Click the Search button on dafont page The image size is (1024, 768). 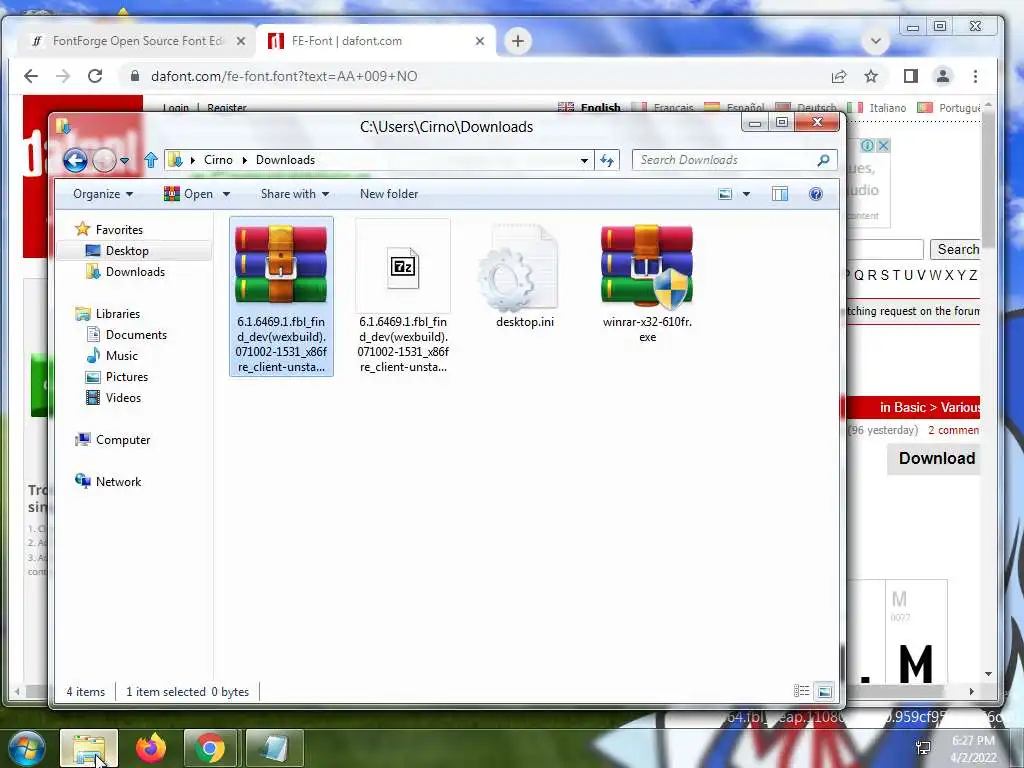pos(957,249)
